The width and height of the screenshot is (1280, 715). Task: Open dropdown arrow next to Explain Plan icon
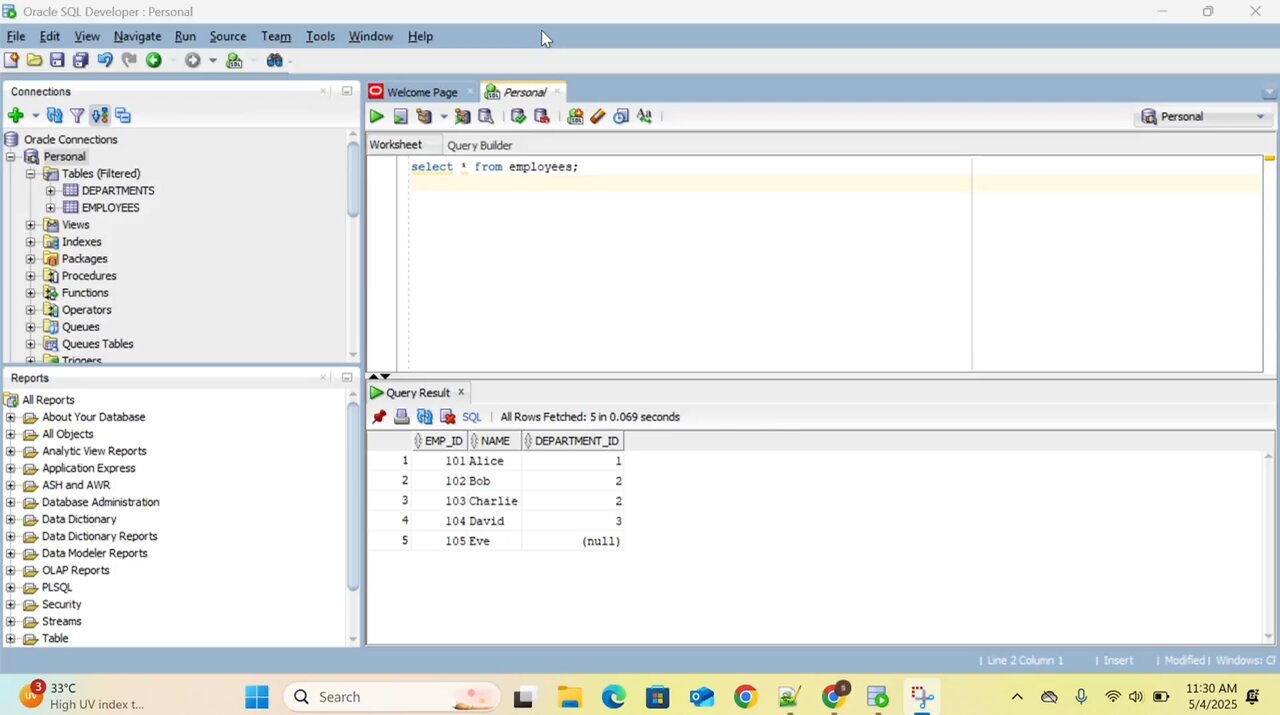(444, 117)
